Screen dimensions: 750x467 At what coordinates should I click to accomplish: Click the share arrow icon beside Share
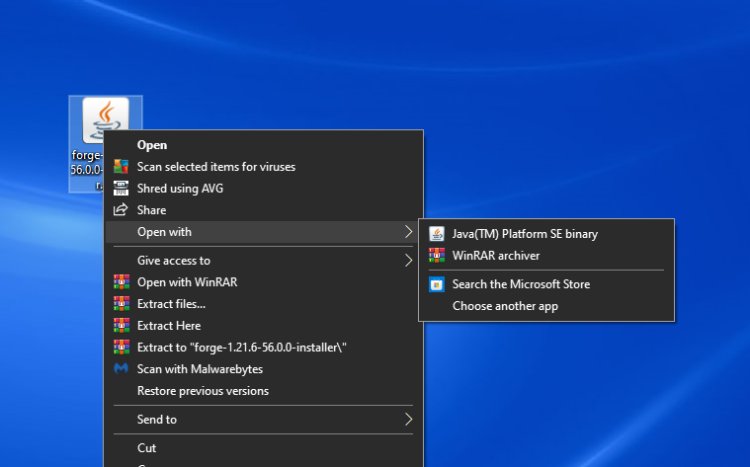click(121, 210)
